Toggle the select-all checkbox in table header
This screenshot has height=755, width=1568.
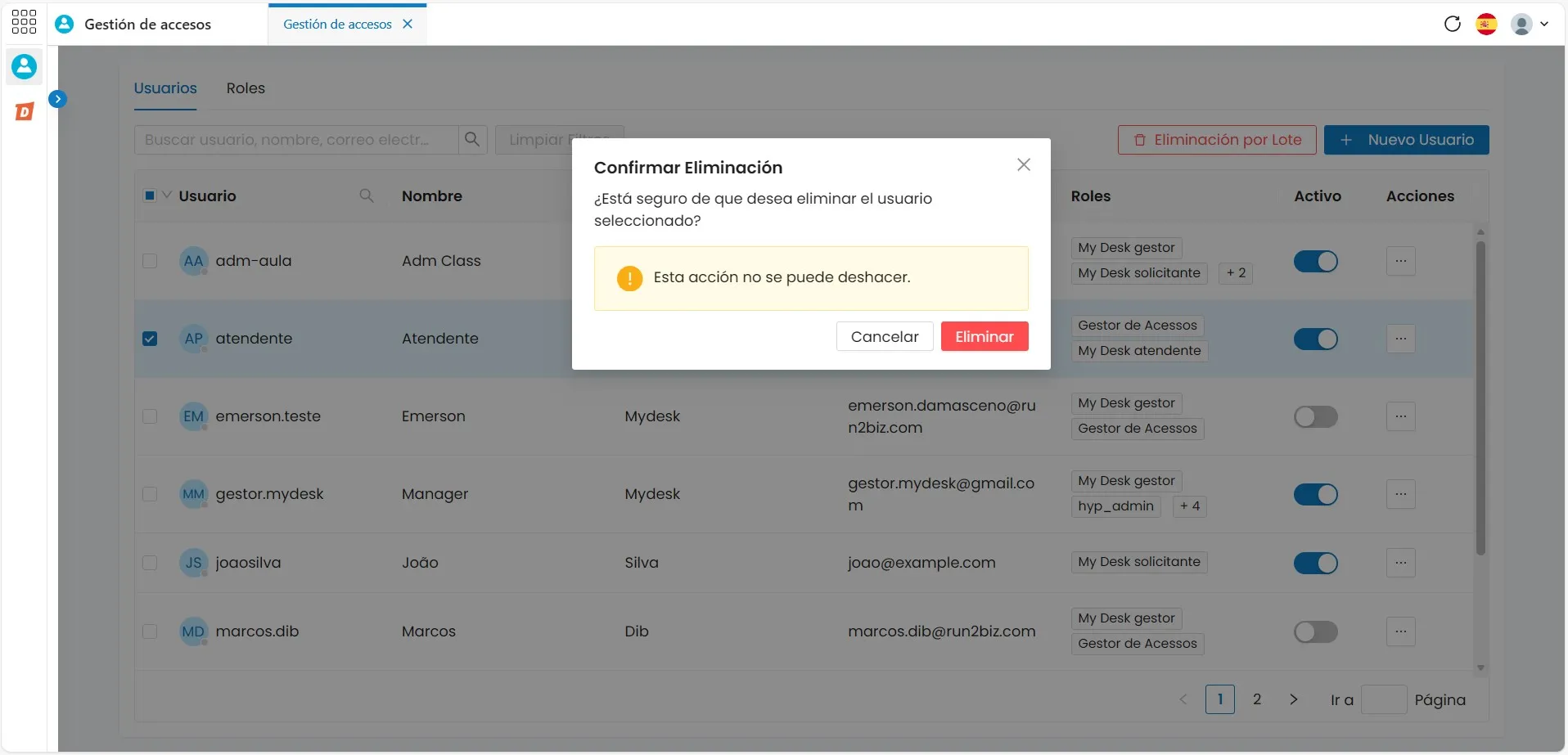point(150,195)
